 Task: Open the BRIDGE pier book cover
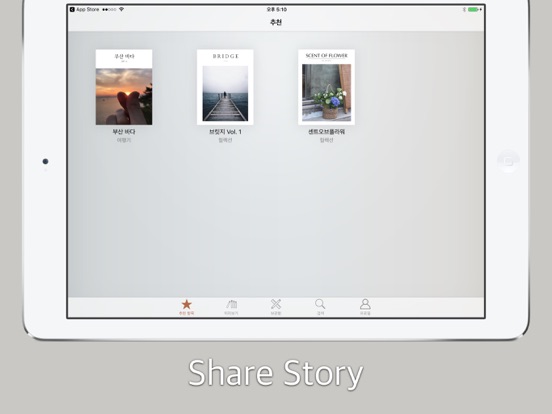click(x=225, y=87)
